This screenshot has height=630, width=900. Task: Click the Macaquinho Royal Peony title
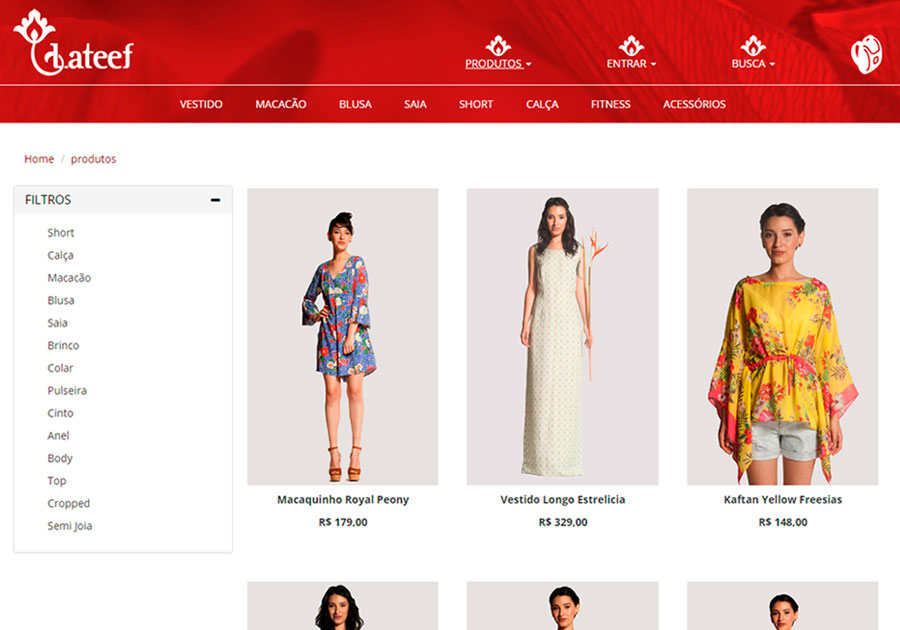point(343,500)
